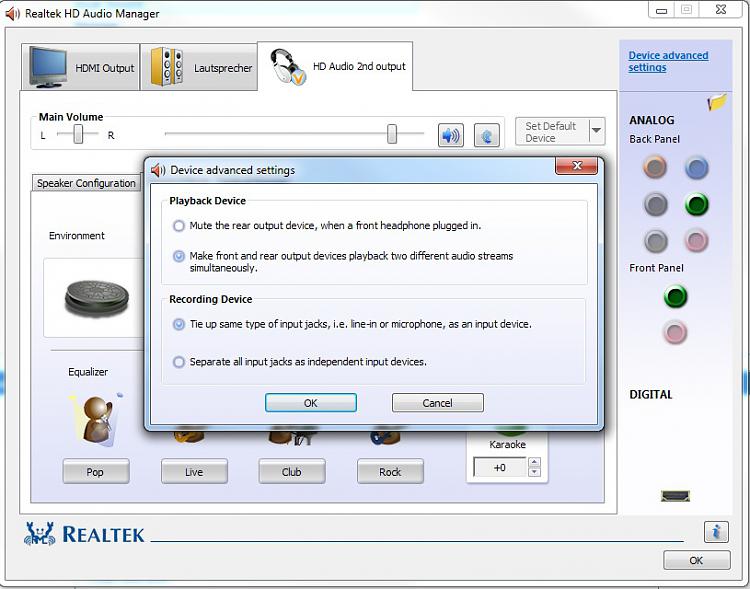Open the Speaker Configuration tab

(x=86, y=183)
